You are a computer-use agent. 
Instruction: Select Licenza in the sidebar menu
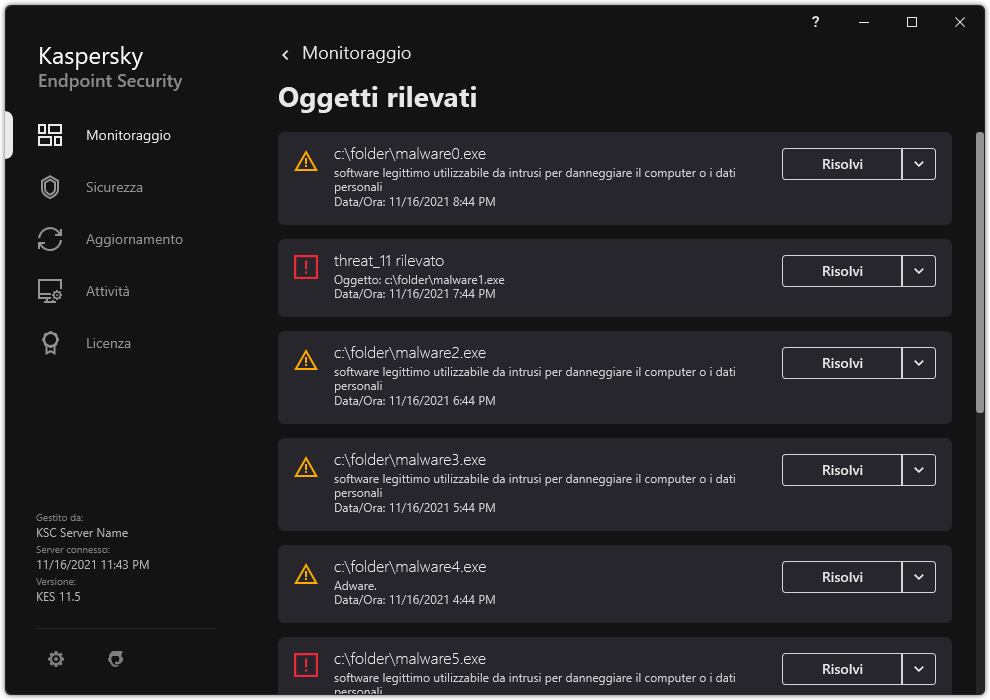coord(108,343)
